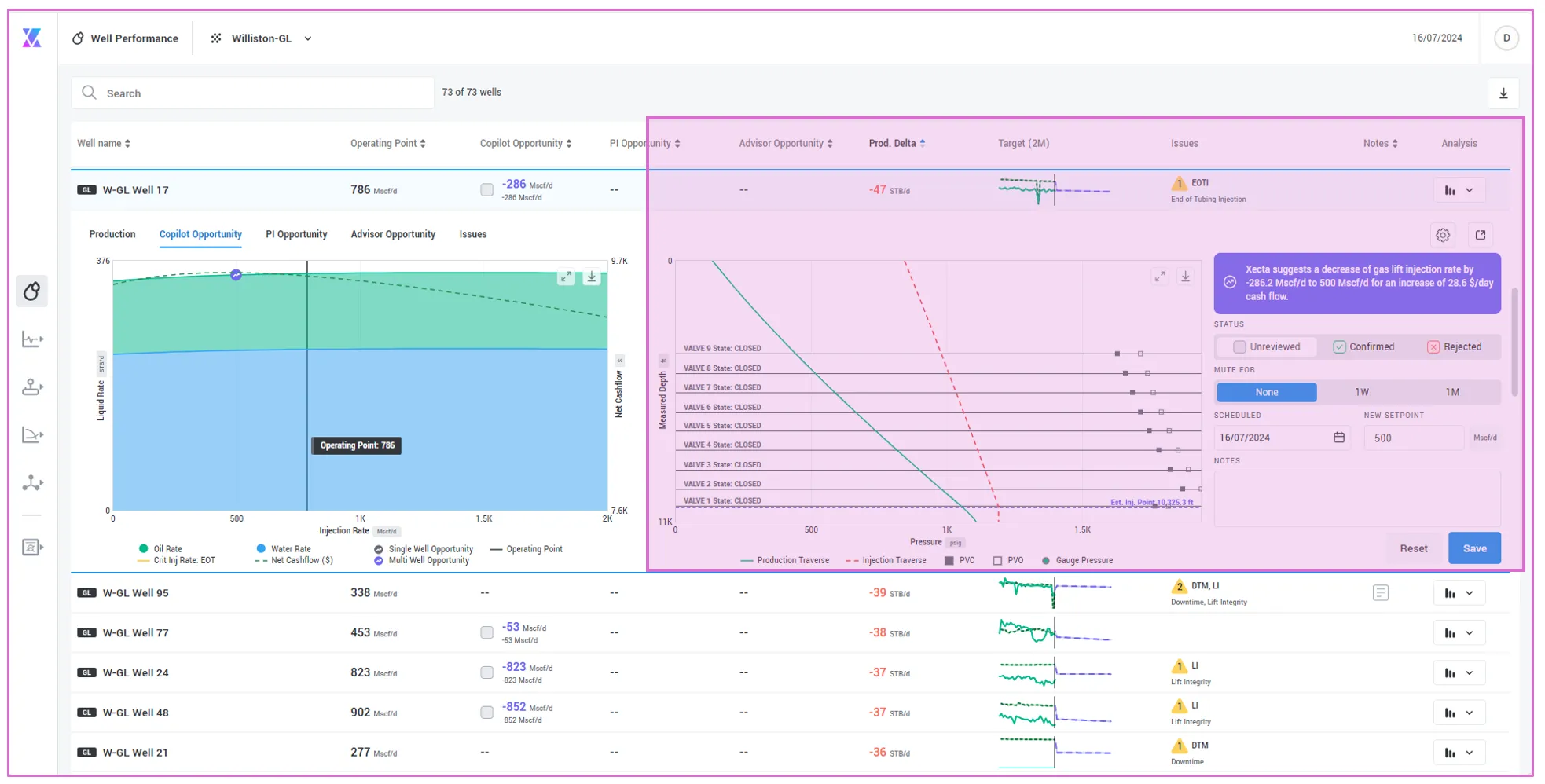Open the user avatar D menu
The image size is (1545, 784).
click(1506, 38)
